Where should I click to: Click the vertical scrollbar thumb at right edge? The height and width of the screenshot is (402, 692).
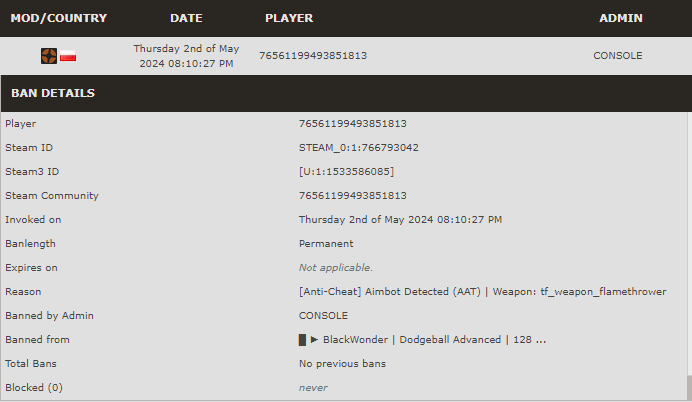(x=689, y=387)
